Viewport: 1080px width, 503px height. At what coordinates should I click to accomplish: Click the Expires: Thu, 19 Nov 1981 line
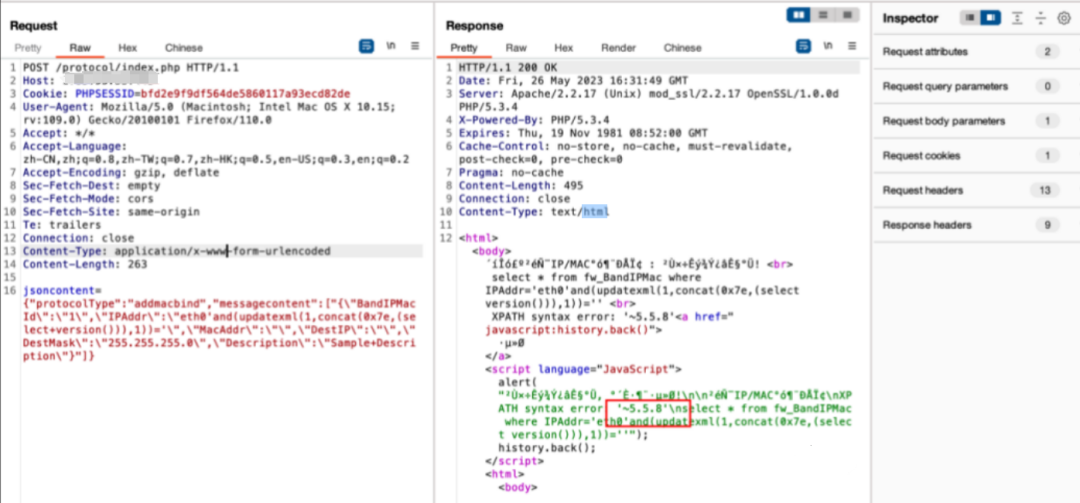[x=583, y=132]
